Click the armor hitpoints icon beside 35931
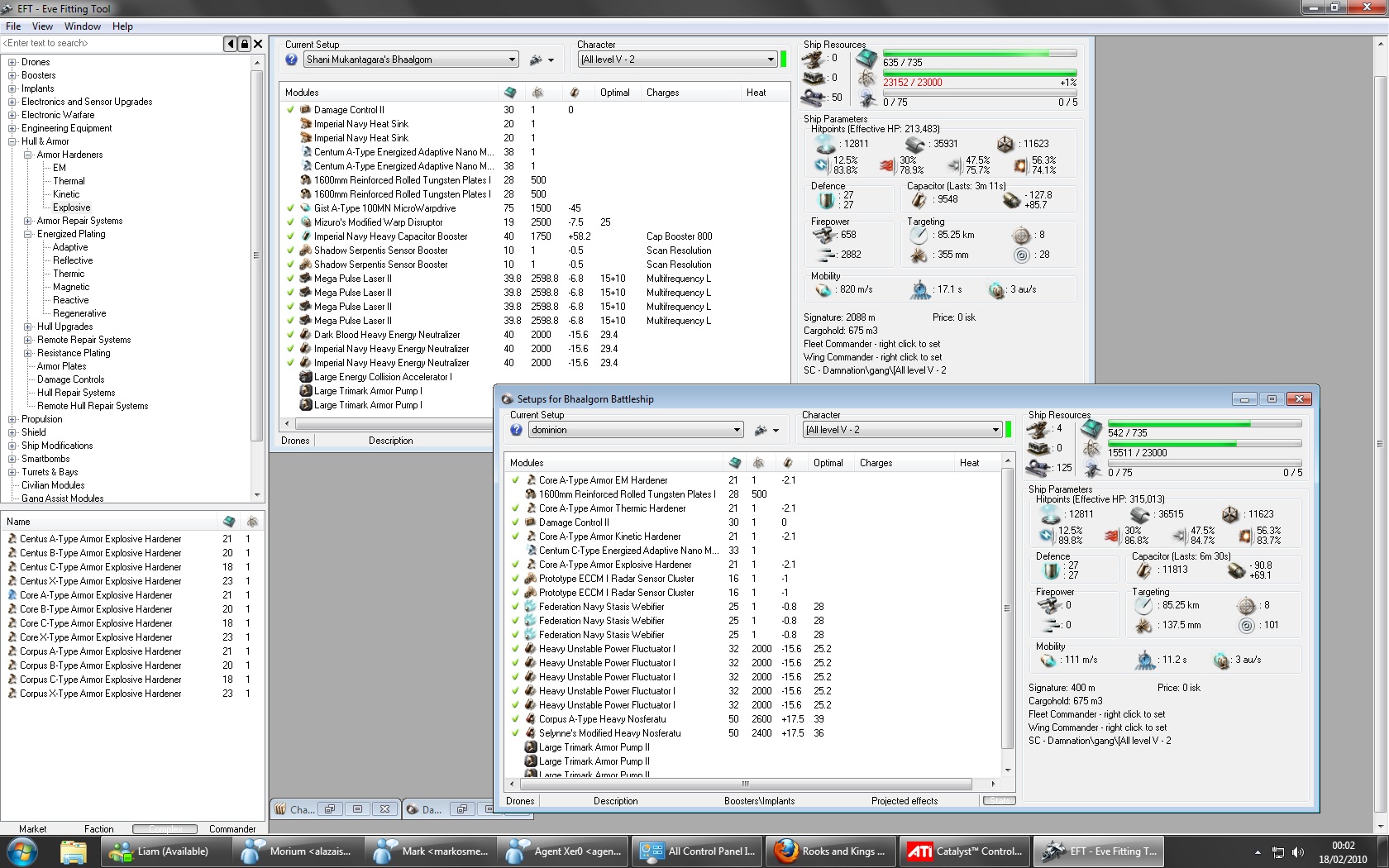Screen dimensions: 1389x868 coord(915,144)
